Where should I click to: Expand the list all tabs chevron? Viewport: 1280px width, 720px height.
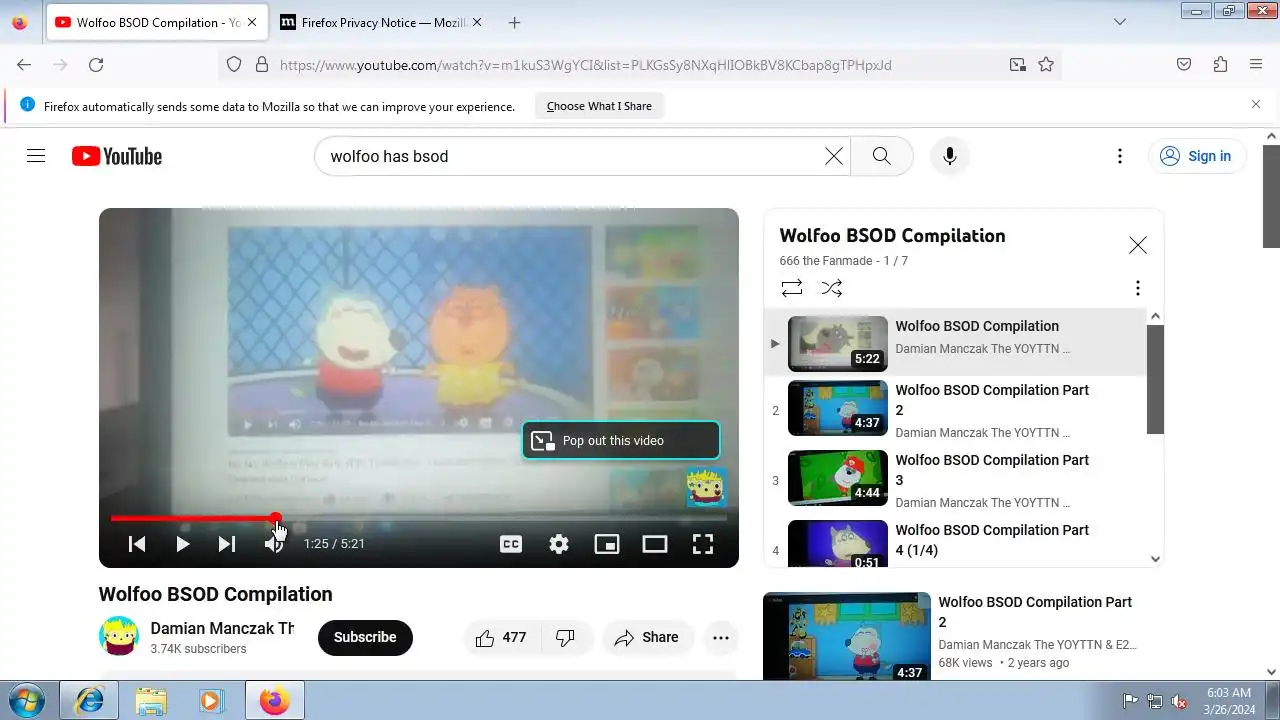tap(1120, 22)
